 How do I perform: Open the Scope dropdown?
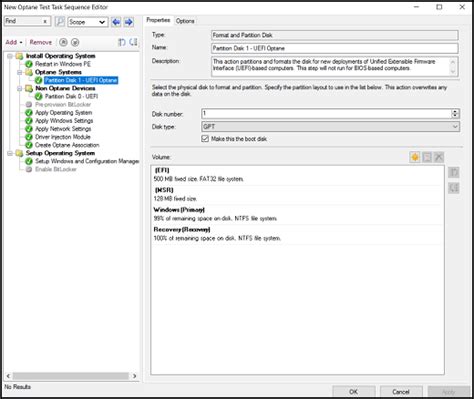[88, 22]
